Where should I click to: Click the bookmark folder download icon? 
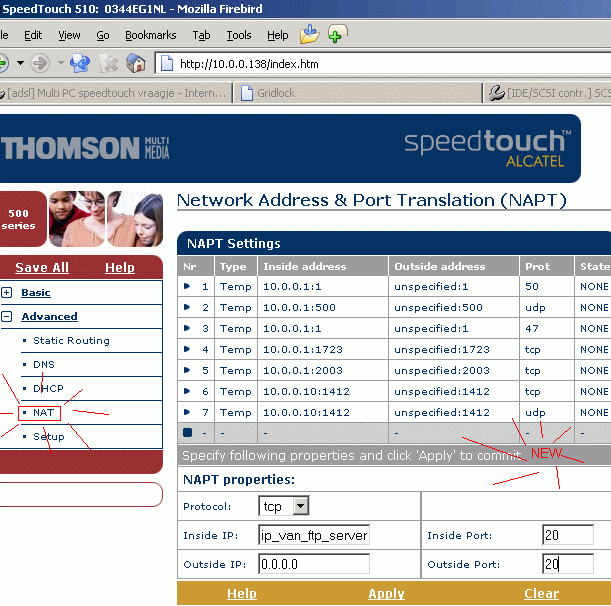[x=309, y=34]
